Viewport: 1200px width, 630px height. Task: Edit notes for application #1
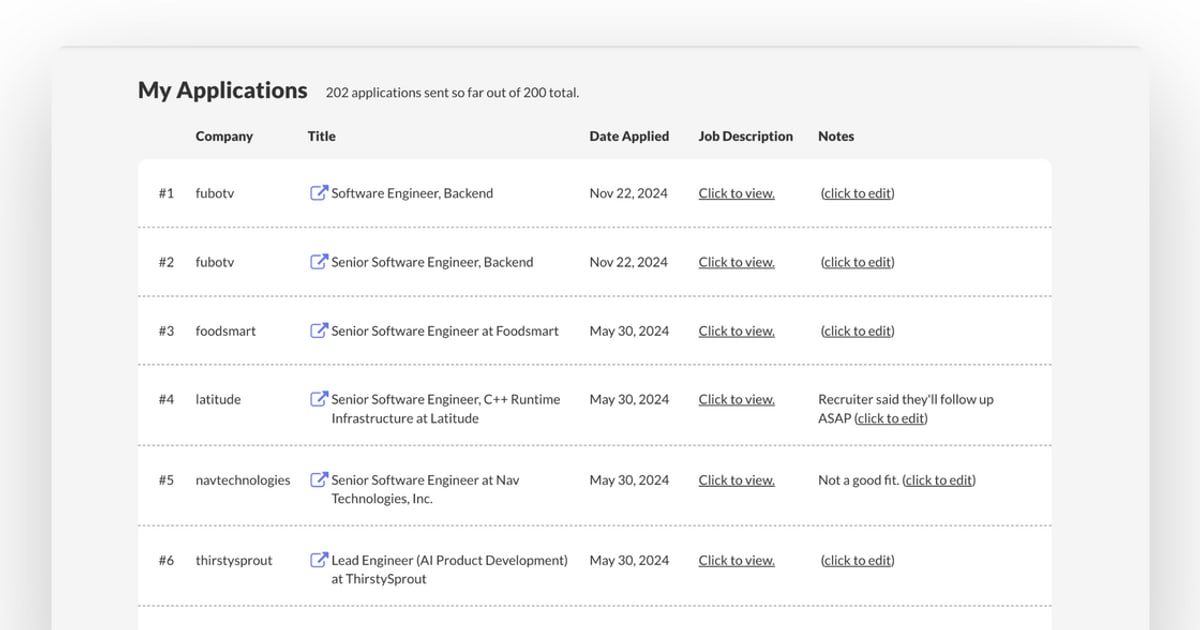(x=858, y=193)
